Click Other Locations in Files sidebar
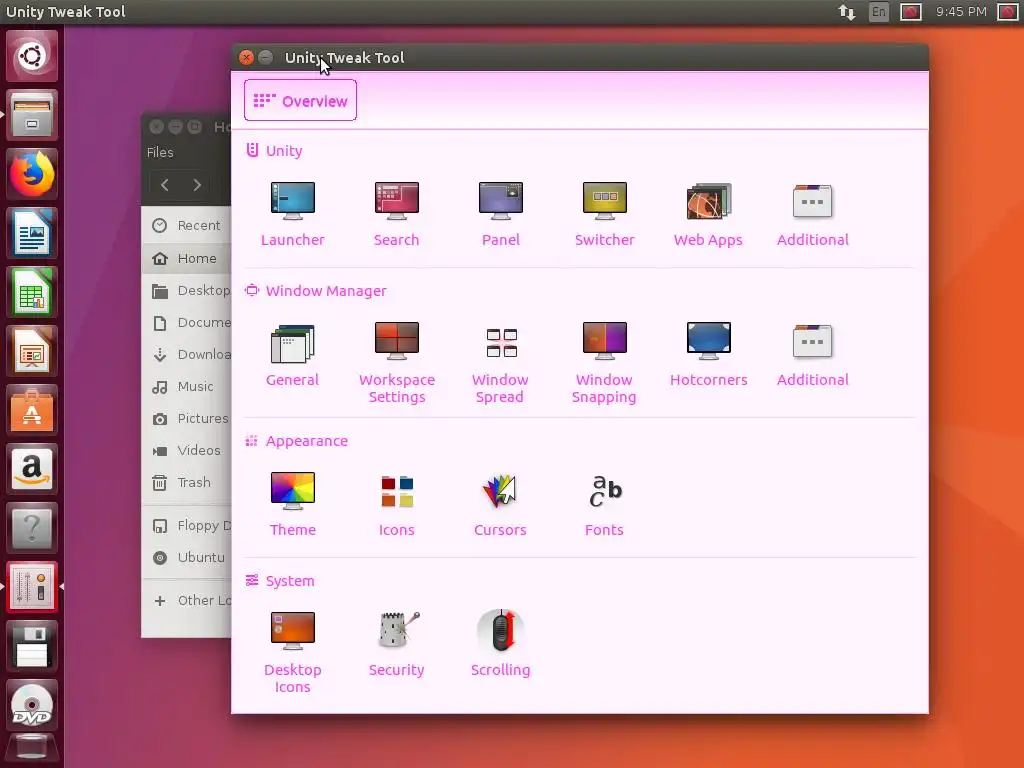Viewport: 1024px width, 768px height. click(x=186, y=600)
